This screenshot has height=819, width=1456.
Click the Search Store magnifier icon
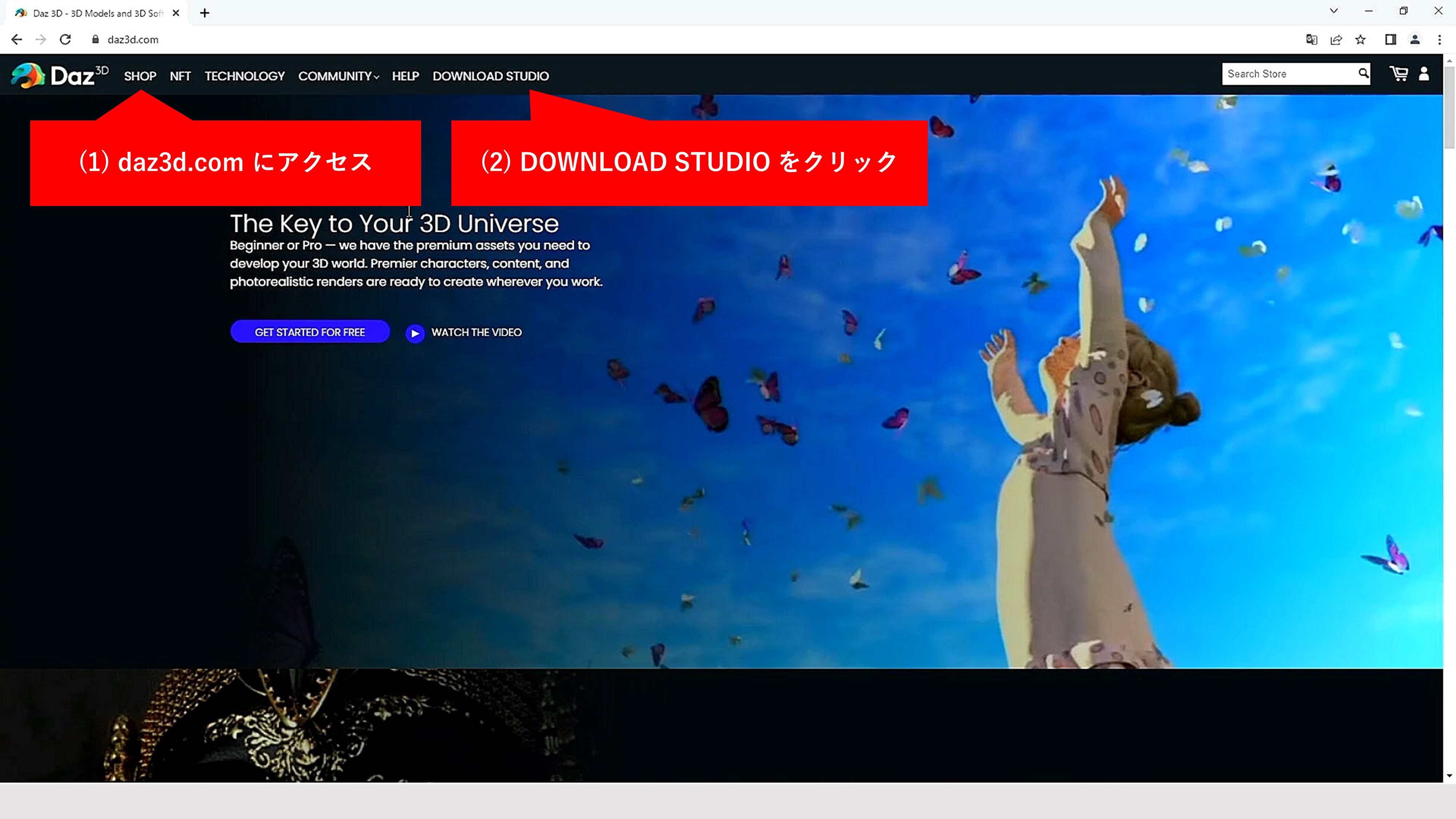(x=1363, y=74)
